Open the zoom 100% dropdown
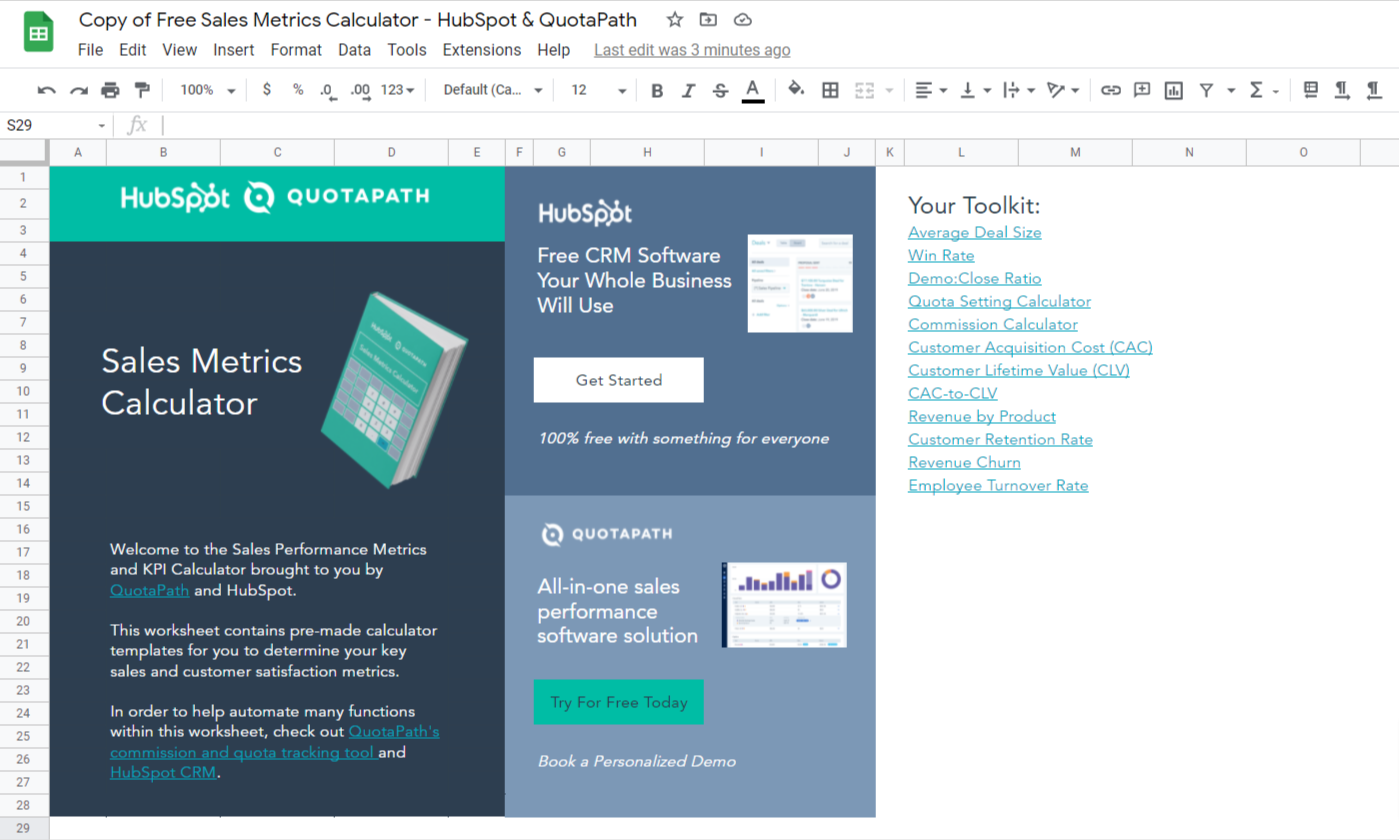This screenshot has height=840, width=1399. click(x=207, y=90)
